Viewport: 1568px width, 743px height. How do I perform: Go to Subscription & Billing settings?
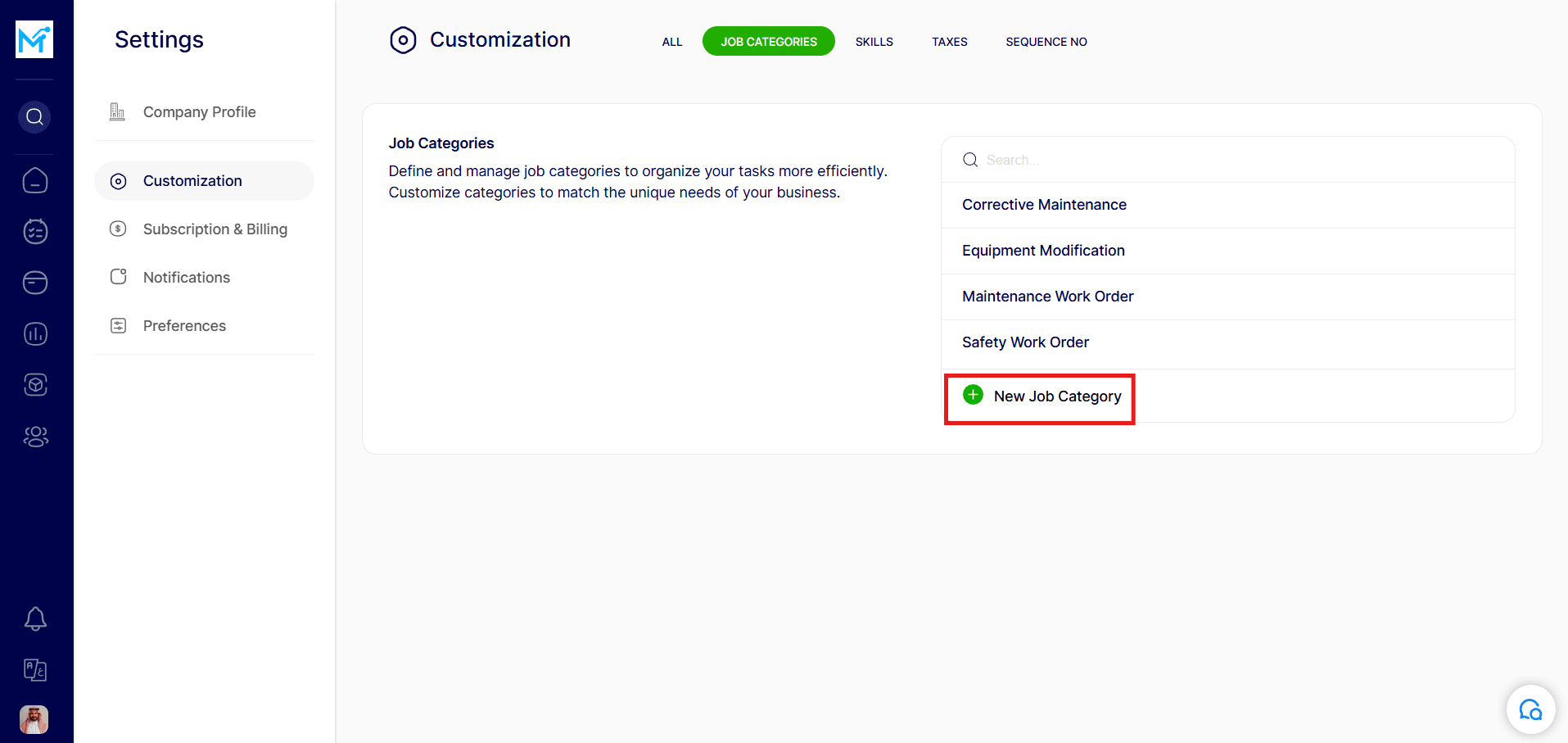coord(215,229)
